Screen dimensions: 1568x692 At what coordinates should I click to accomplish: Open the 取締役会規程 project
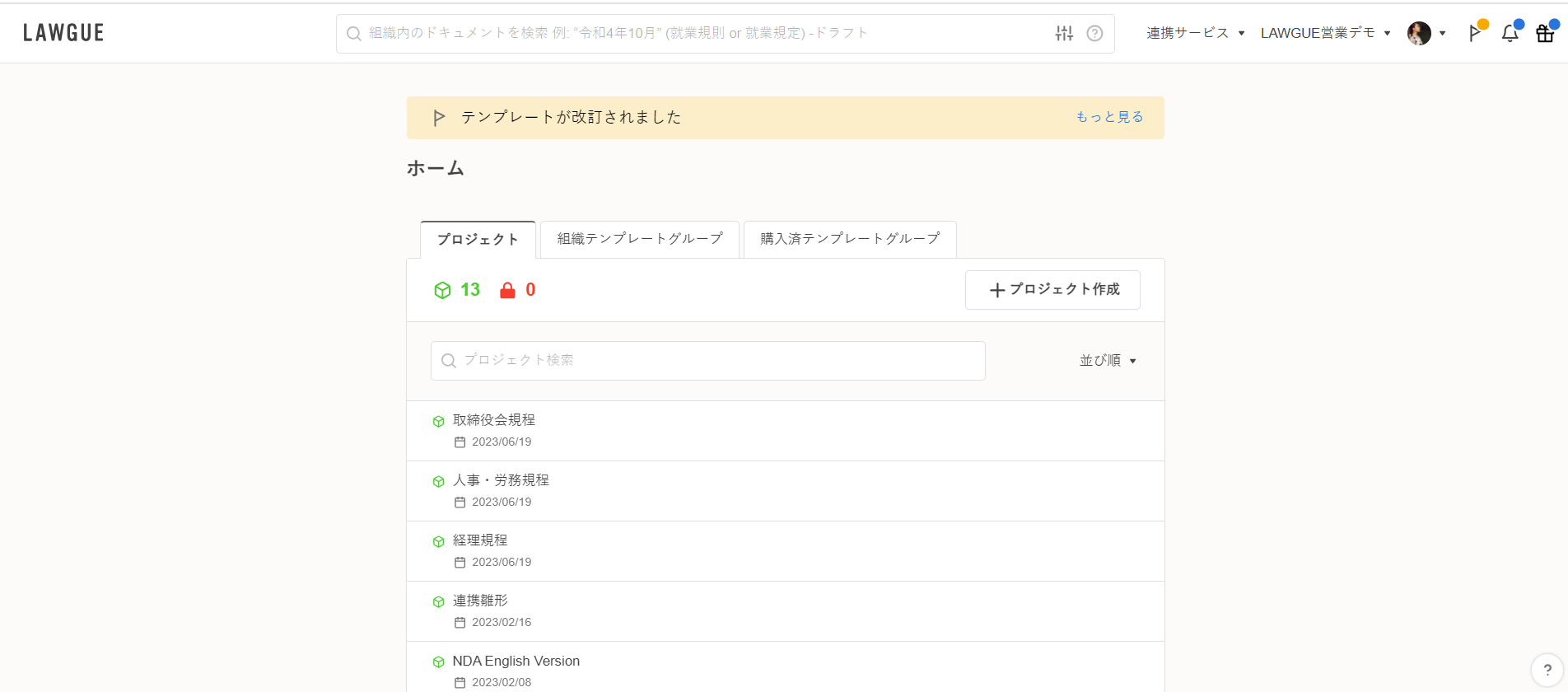(x=494, y=420)
